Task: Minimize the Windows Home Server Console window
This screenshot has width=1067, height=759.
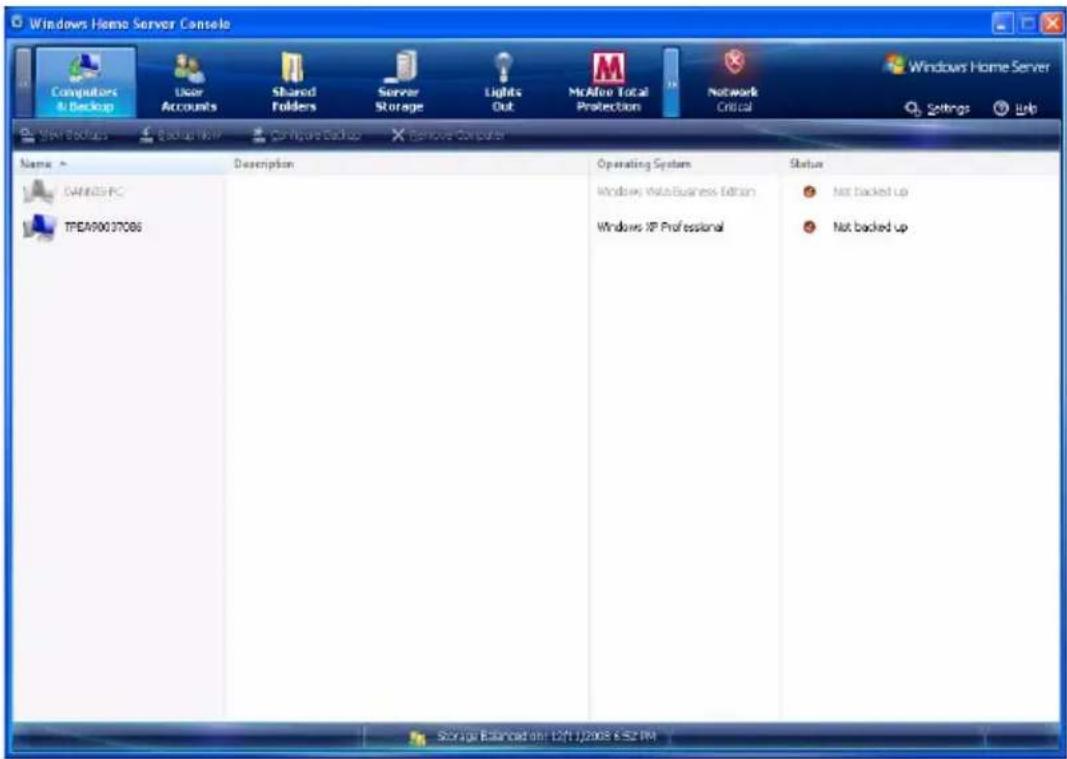Action: pyautogui.click(x=1003, y=24)
